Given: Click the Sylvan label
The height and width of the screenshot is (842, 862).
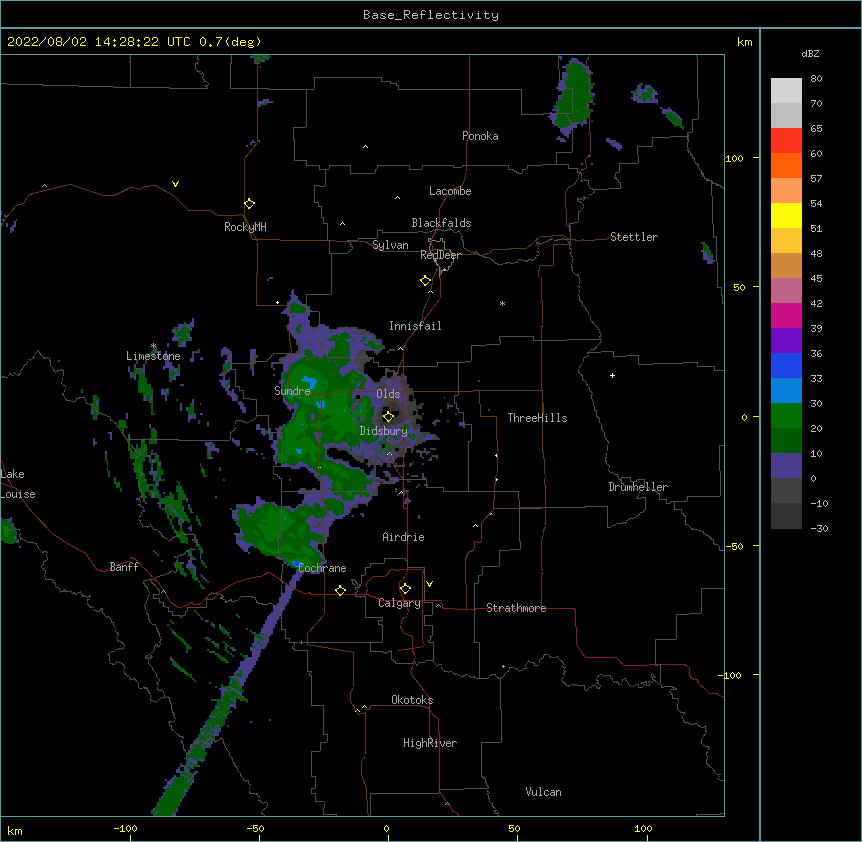Looking at the screenshot, I should (390, 245).
